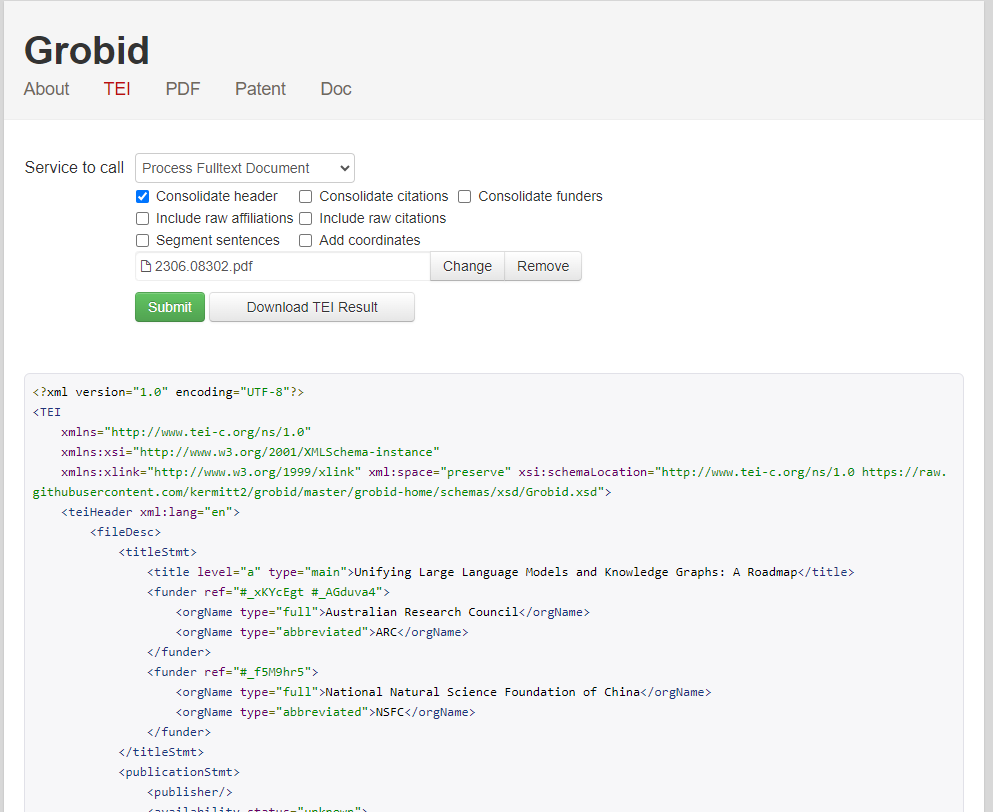Open the About tab
Image resolution: width=993 pixels, height=812 pixels.
tap(47, 89)
